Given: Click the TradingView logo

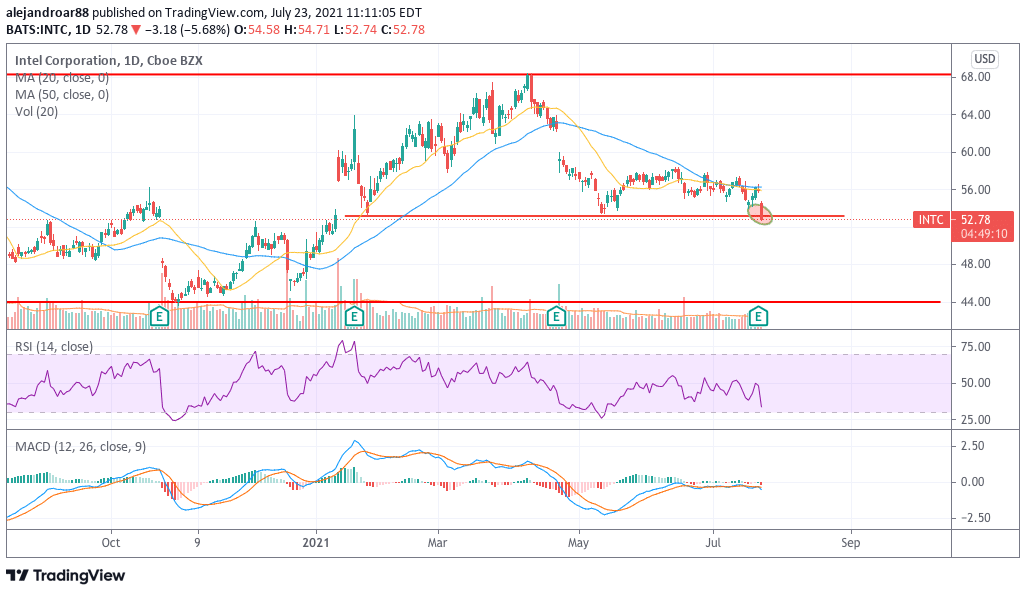Looking at the screenshot, I should 65,576.
